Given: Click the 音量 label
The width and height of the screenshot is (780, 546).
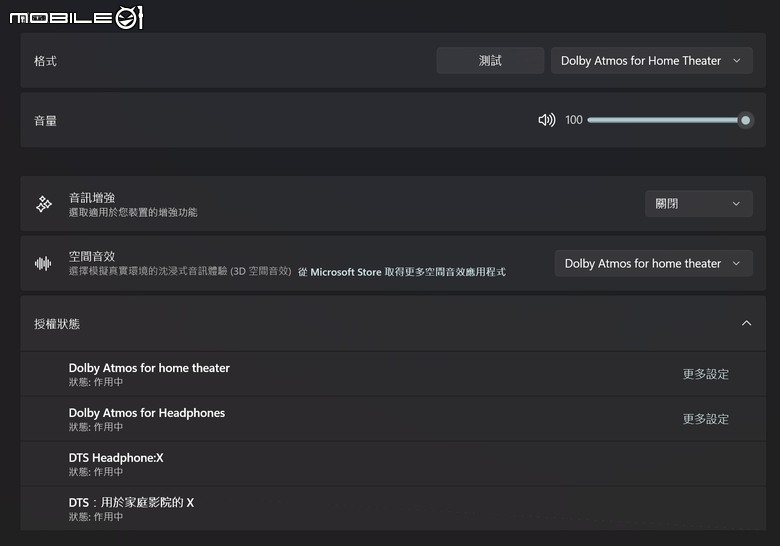Looking at the screenshot, I should (x=45, y=121).
